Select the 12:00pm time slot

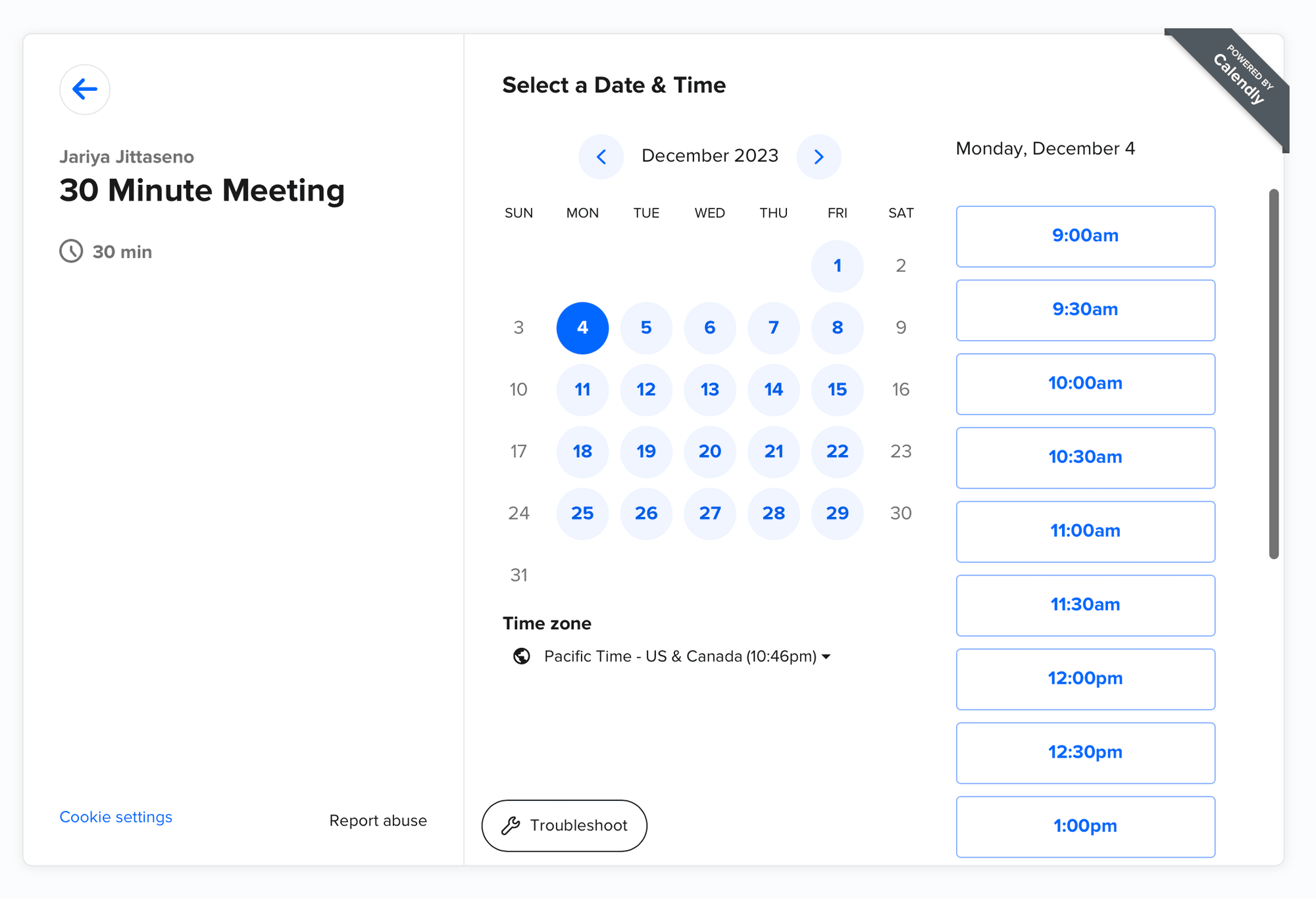click(x=1085, y=678)
